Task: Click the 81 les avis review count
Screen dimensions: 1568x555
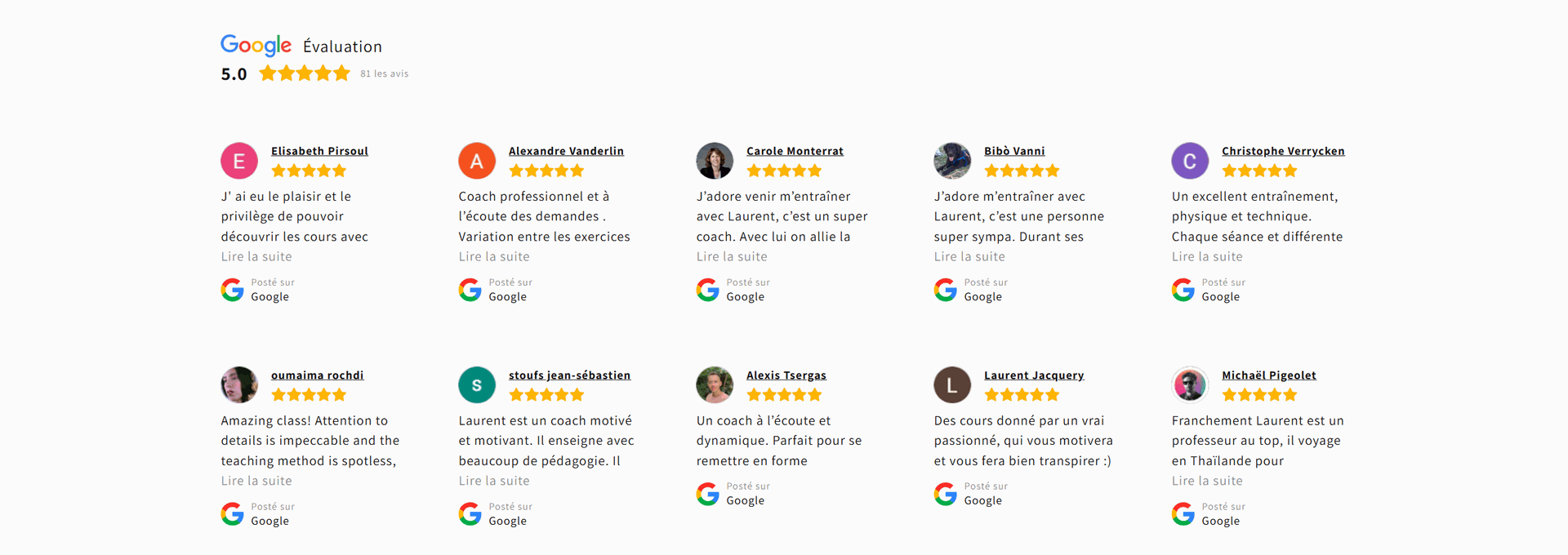Action: coord(385,73)
